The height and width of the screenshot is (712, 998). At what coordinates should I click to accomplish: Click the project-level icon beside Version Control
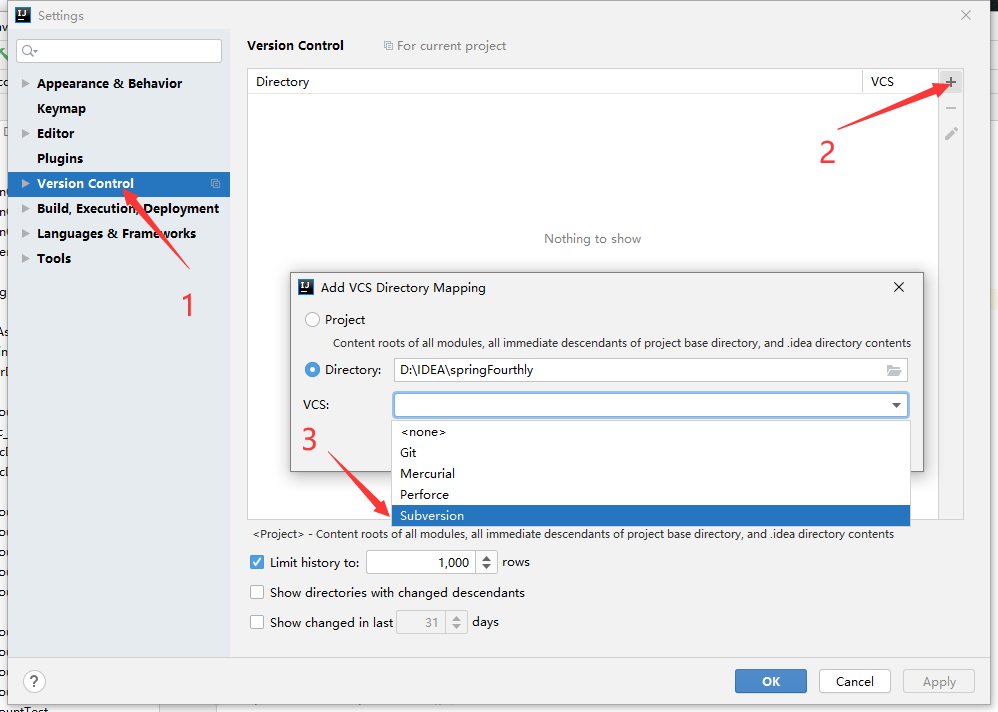point(215,184)
